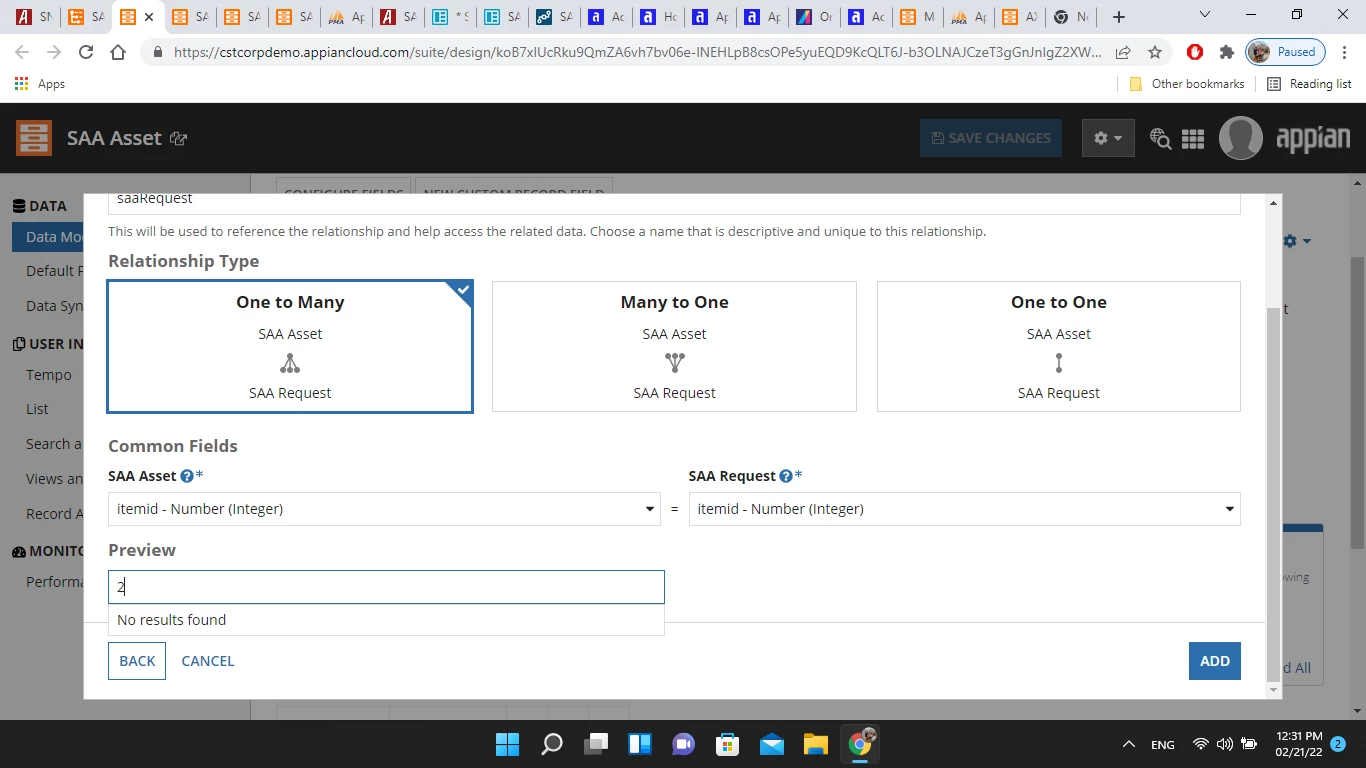This screenshot has width=1366, height=768.
Task: Select the One to Many relationship type
Action: 290,347
